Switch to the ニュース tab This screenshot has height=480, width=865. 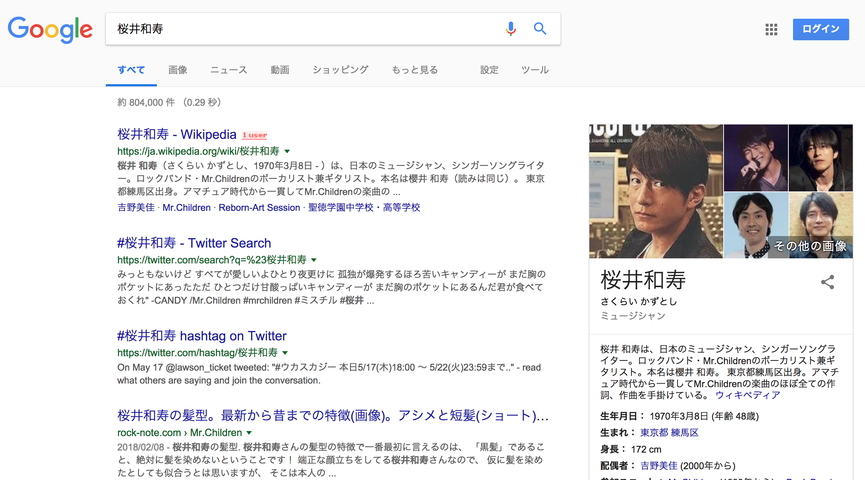(228, 70)
